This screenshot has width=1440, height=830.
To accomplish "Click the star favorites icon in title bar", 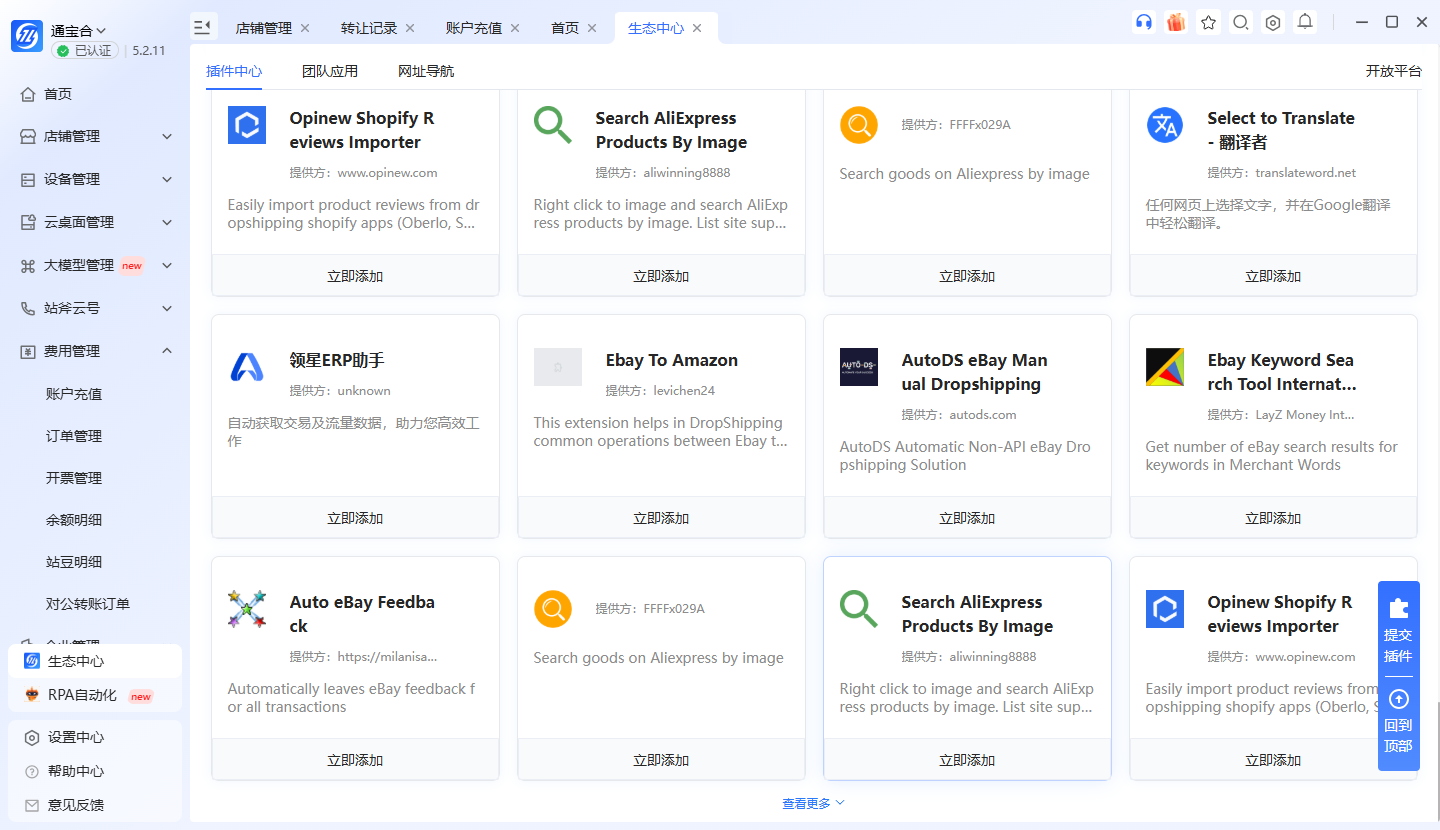I will (x=1209, y=22).
